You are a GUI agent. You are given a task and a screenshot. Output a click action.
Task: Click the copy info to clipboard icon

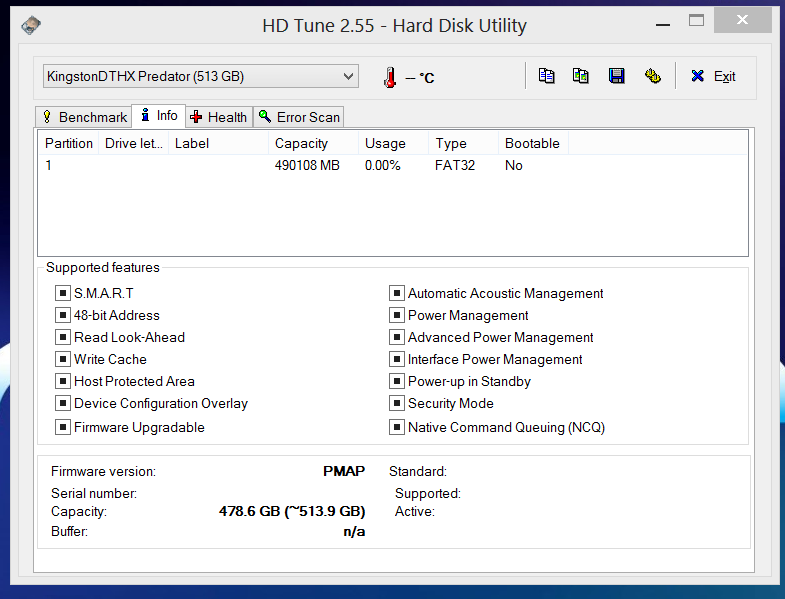[546, 76]
